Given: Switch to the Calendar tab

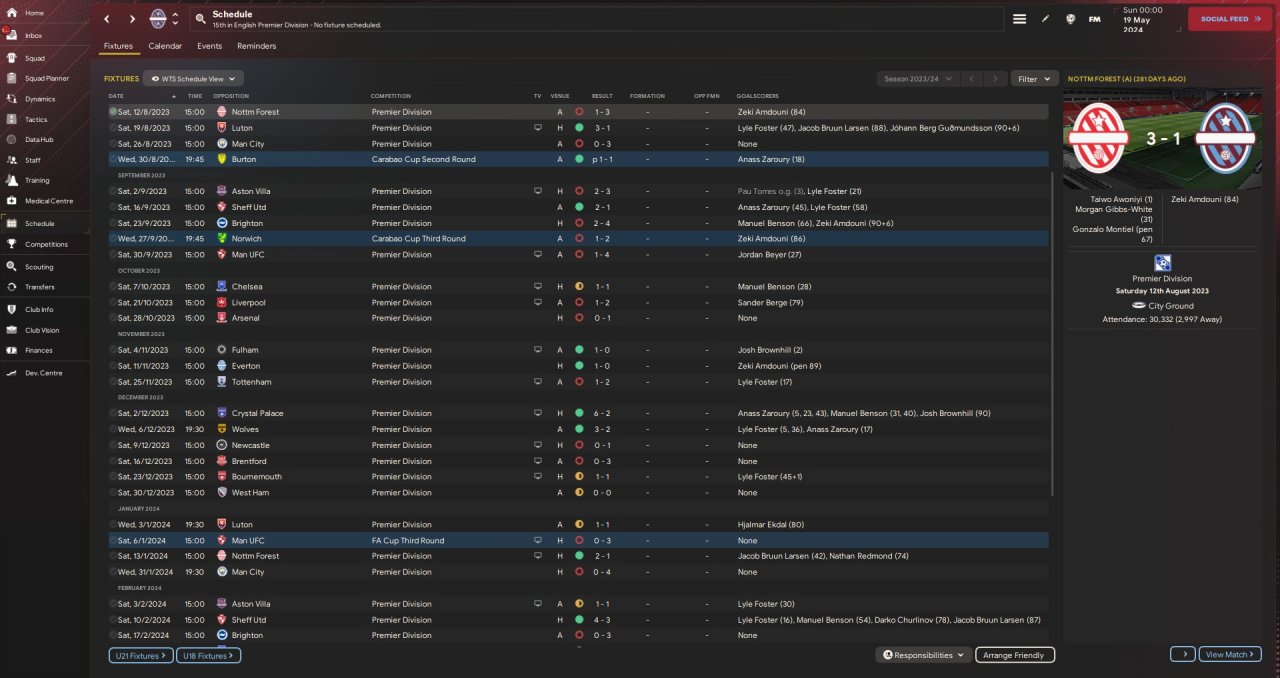Looking at the screenshot, I should (x=165, y=46).
